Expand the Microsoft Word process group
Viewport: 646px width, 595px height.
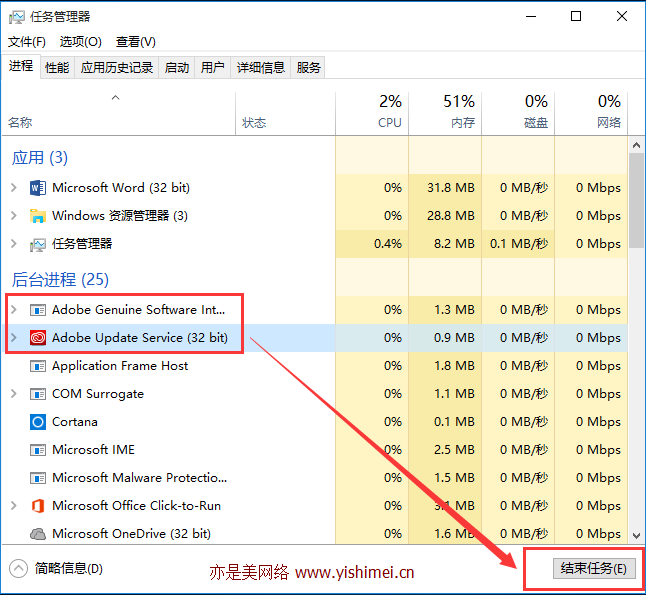coord(14,188)
